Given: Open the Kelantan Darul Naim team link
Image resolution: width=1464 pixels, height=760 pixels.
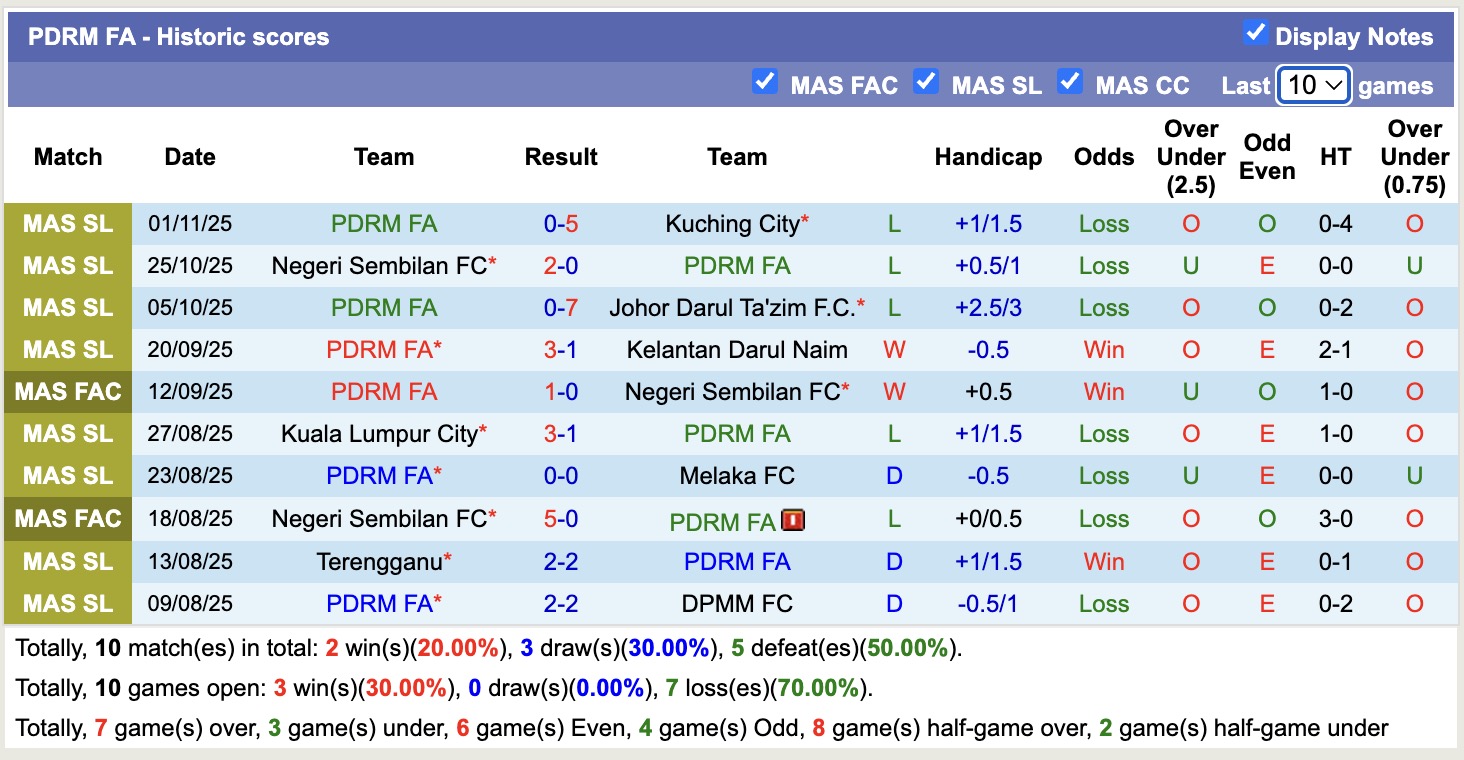Looking at the screenshot, I should tap(737, 349).
